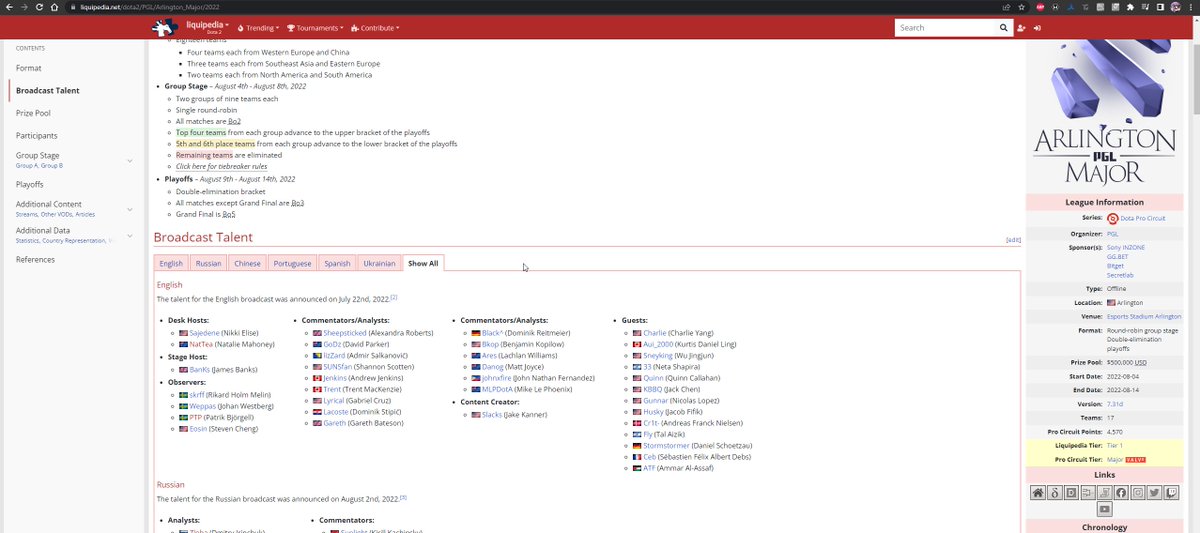
Task: Open the Slacks content creator link
Action: tap(492, 414)
